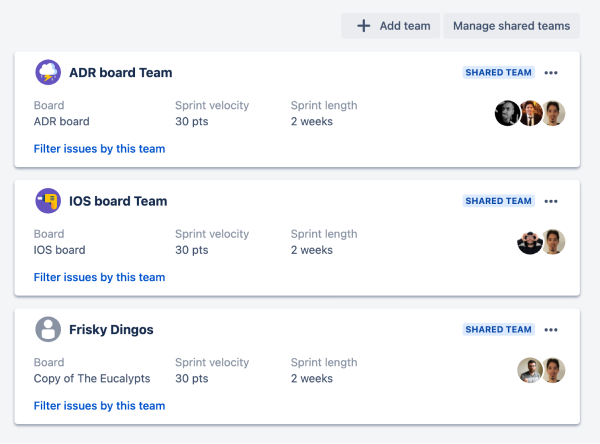Click the IOS board Team avatar icon
The height and width of the screenshot is (444, 600).
click(48, 200)
